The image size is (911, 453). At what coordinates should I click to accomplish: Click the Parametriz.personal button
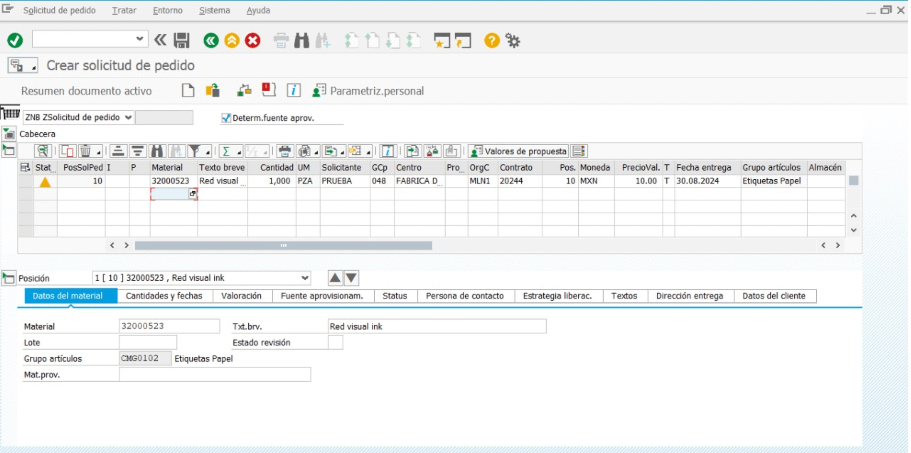[368, 91]
